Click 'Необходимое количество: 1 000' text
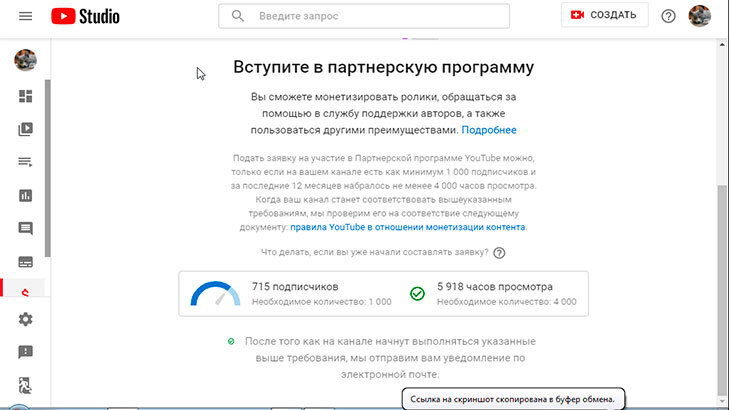Viewport: 730px width, 410px height. (x=322, y=302)
